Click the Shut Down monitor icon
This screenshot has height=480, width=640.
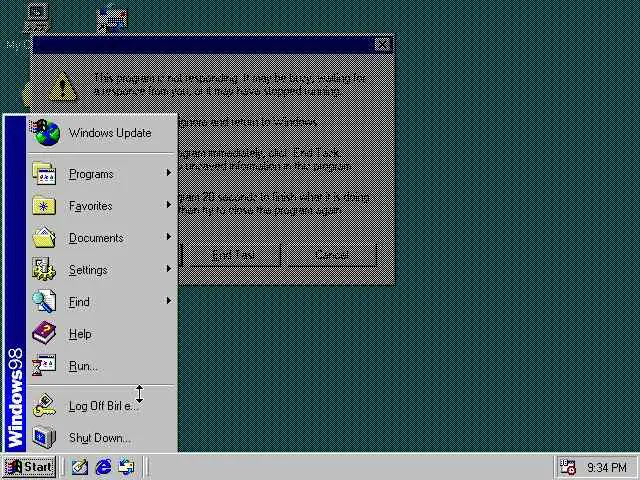(44, 437)
